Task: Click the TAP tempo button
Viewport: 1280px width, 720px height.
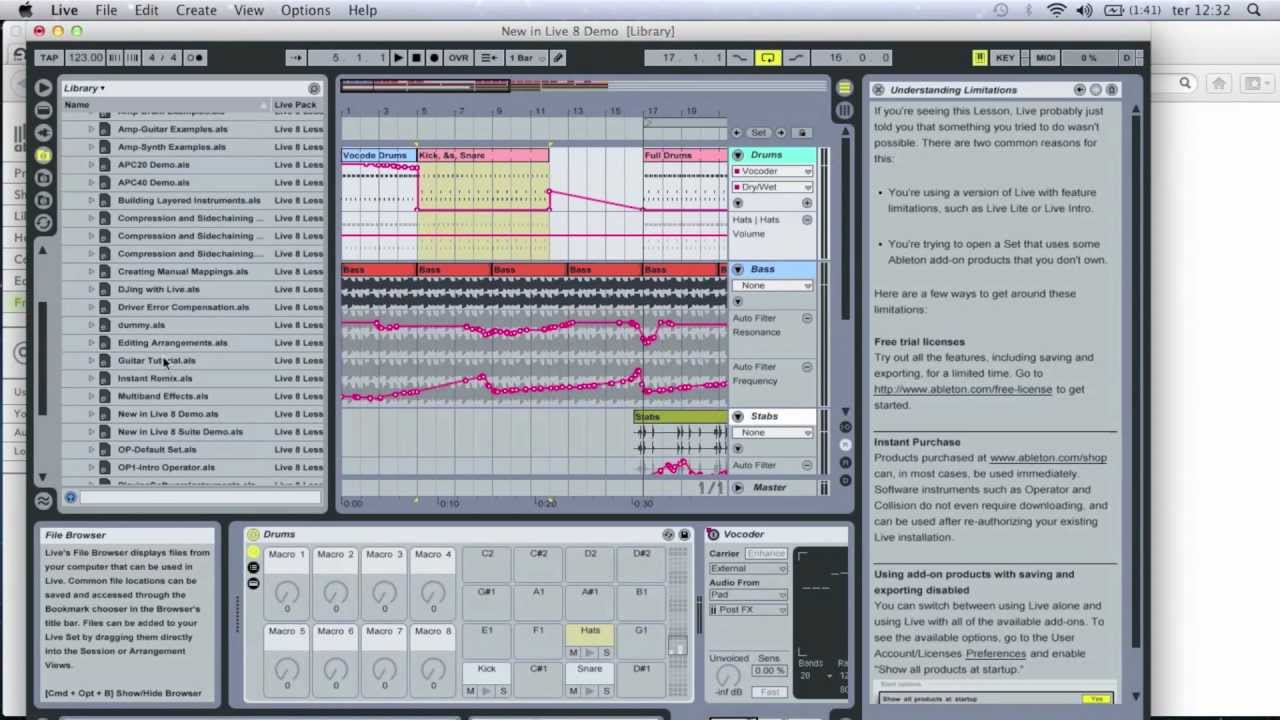Action: 49,58
